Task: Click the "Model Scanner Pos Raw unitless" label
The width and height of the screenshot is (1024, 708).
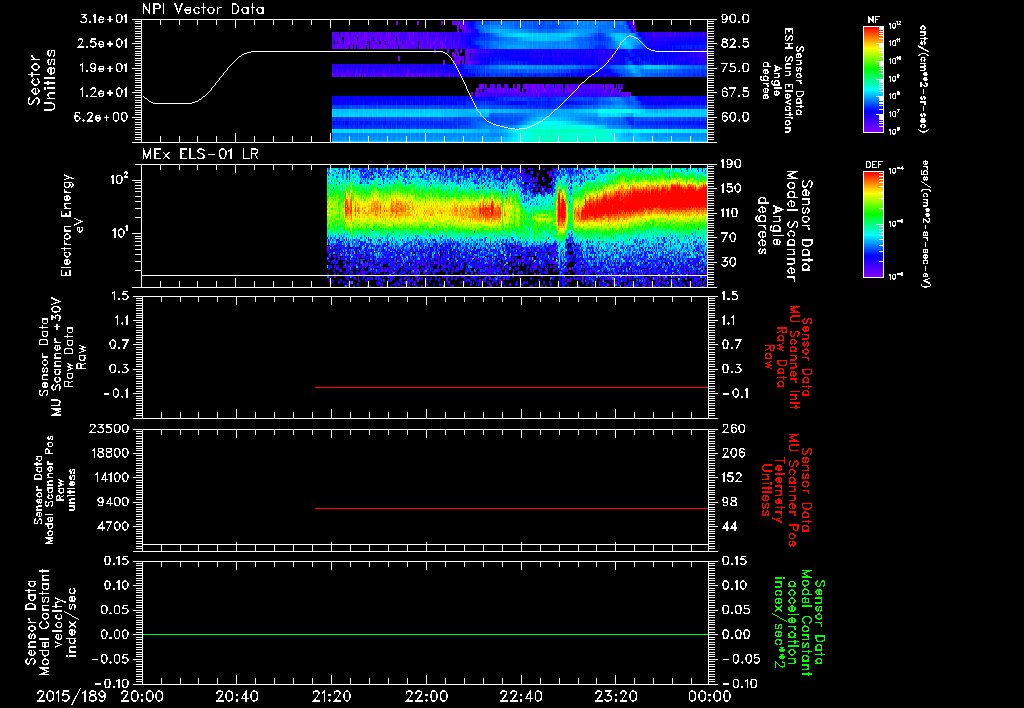Action: pos(55,490)
